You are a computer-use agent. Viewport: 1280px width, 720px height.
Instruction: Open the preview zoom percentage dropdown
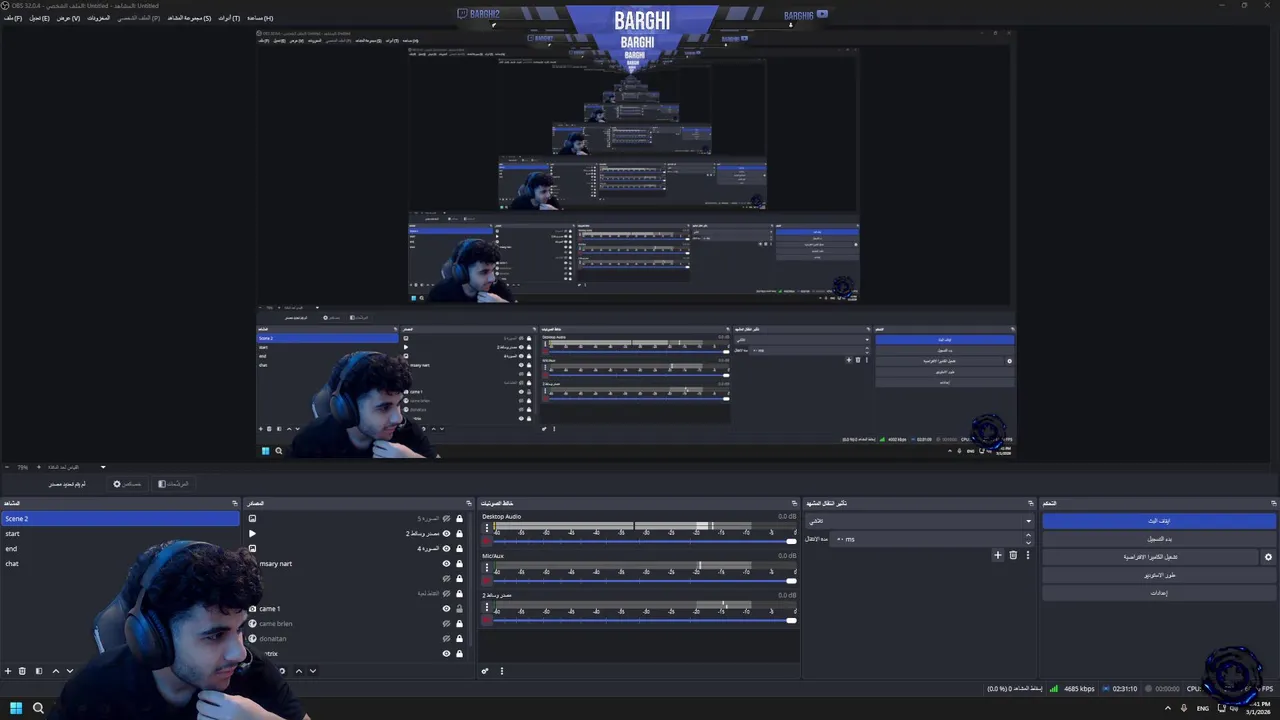coord(22,467)
